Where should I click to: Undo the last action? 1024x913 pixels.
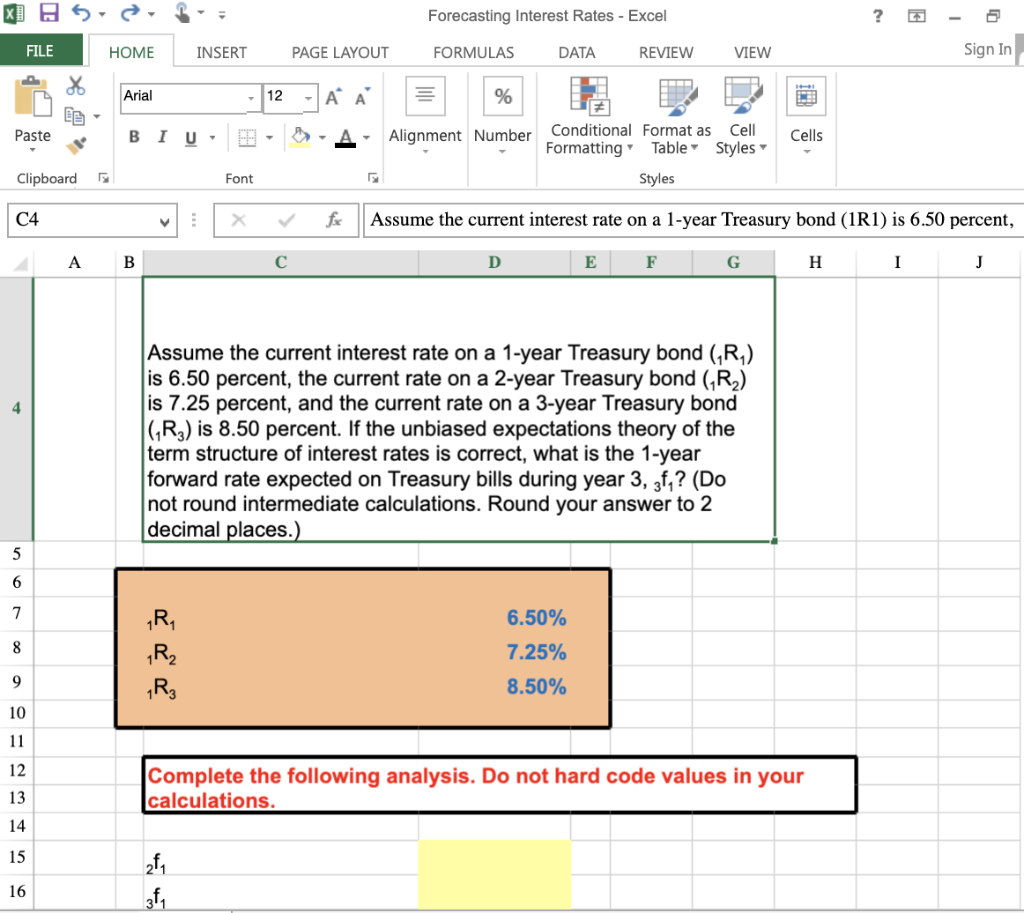(80, 12)
